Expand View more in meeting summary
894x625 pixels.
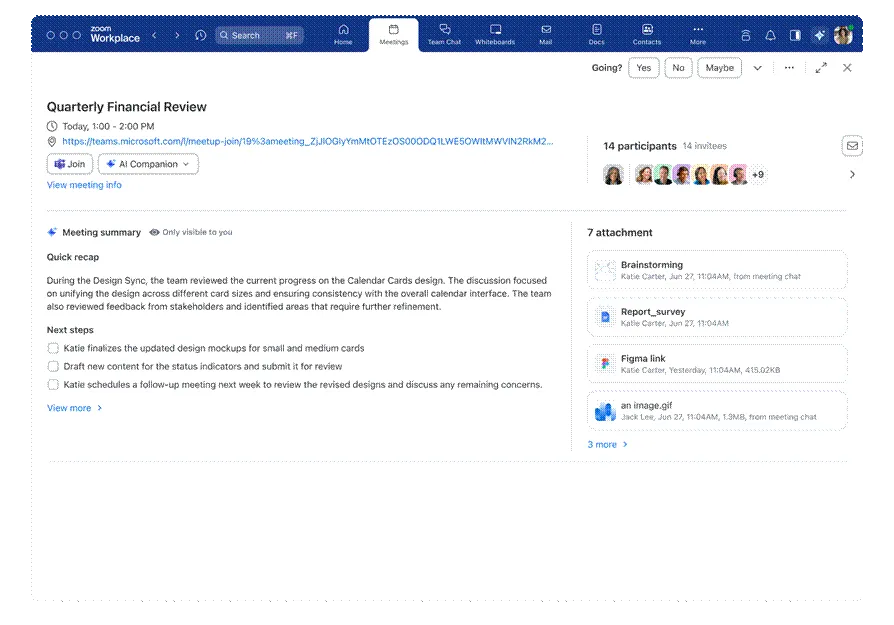coord(74,408)
